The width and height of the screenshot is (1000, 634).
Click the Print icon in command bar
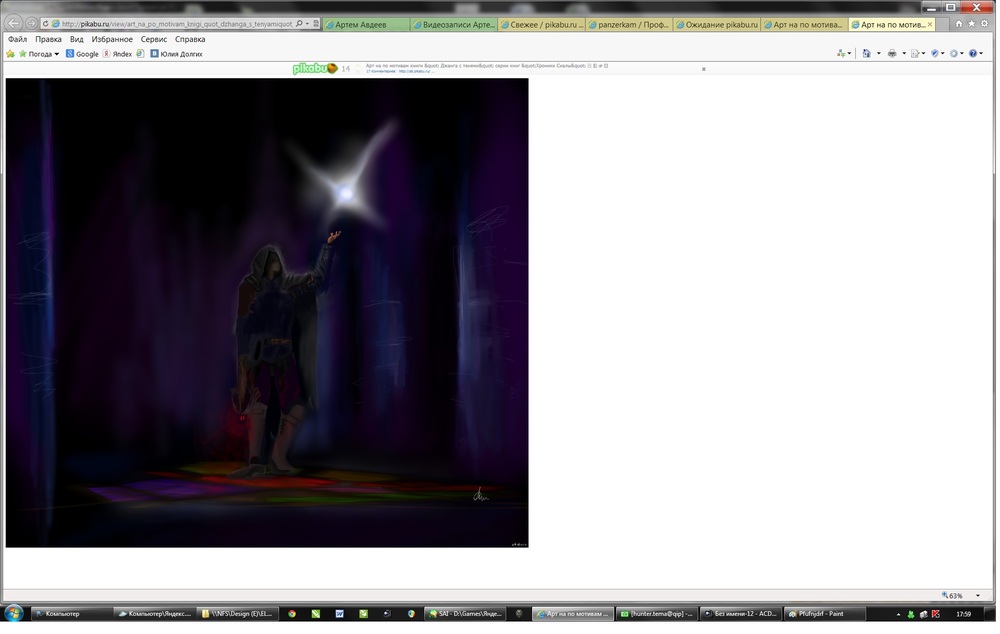892,54
